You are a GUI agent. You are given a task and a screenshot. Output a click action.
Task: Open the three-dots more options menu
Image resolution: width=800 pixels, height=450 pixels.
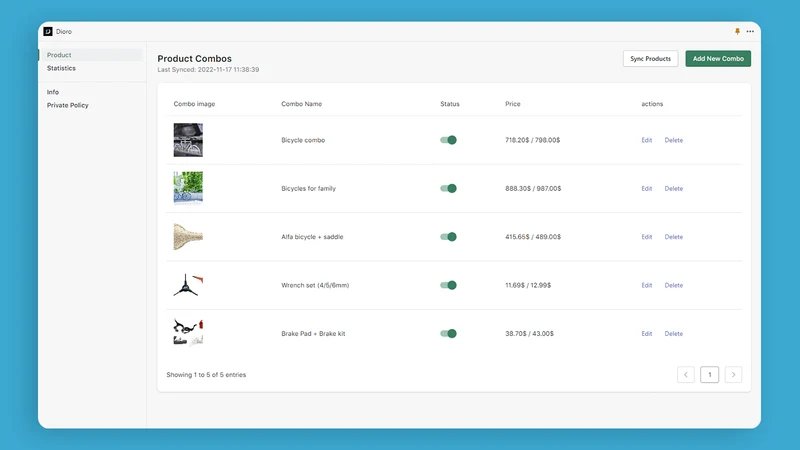(750, 32)
